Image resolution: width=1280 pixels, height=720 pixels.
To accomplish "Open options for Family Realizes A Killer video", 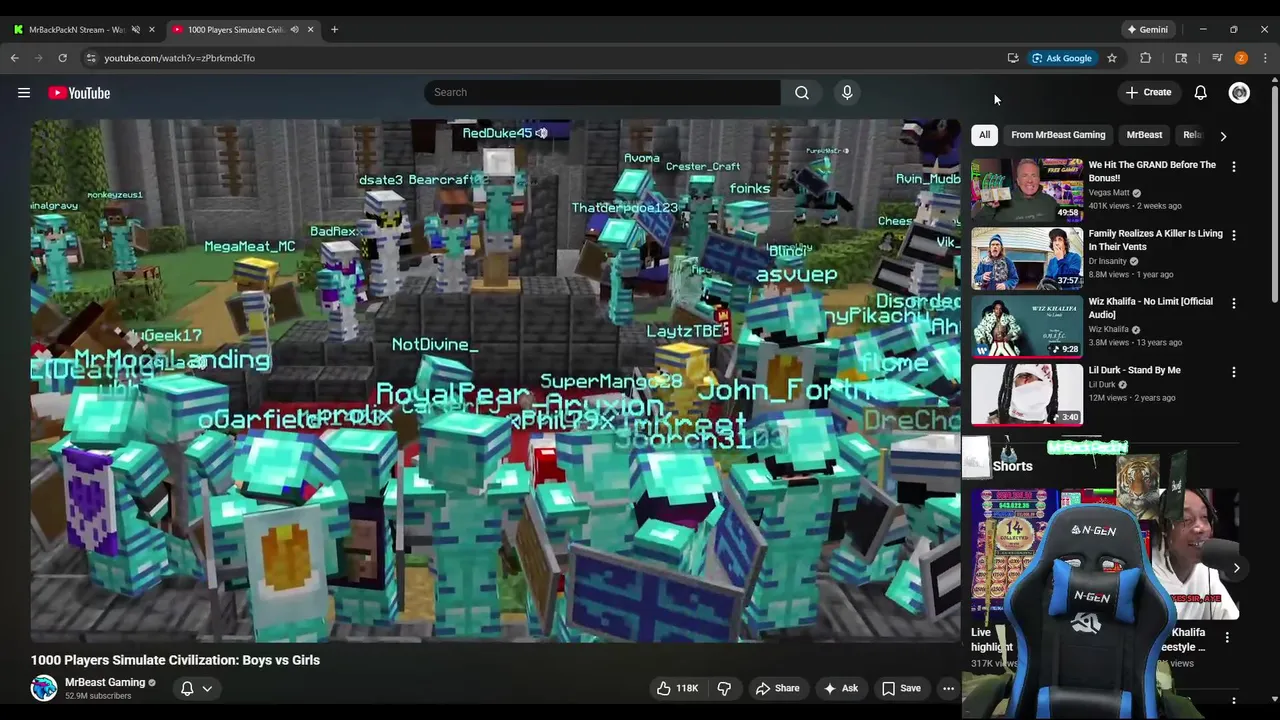I will (x=1233, y=235).
